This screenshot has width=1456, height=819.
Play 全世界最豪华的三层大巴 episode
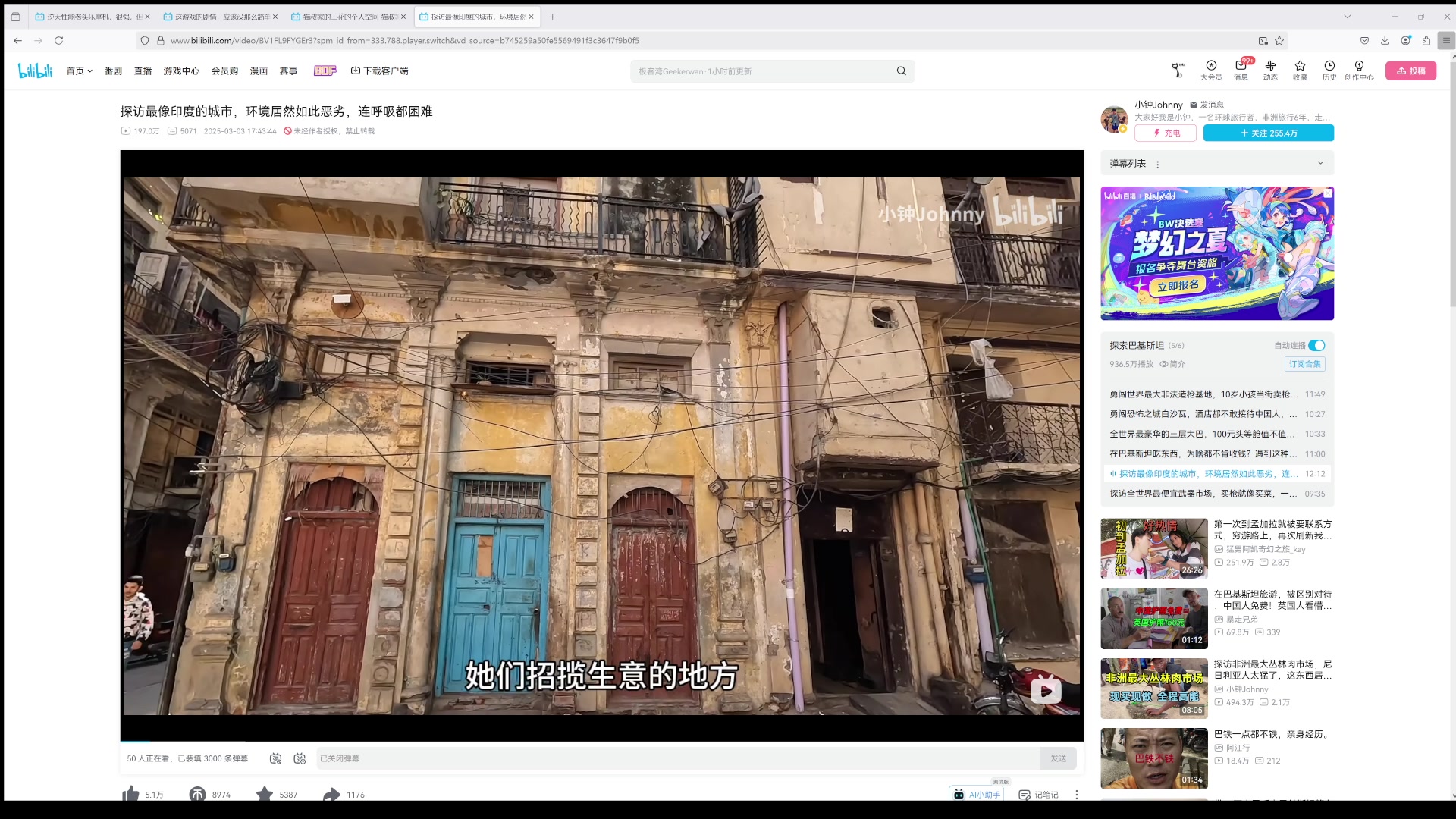(x=1217, y=434)
